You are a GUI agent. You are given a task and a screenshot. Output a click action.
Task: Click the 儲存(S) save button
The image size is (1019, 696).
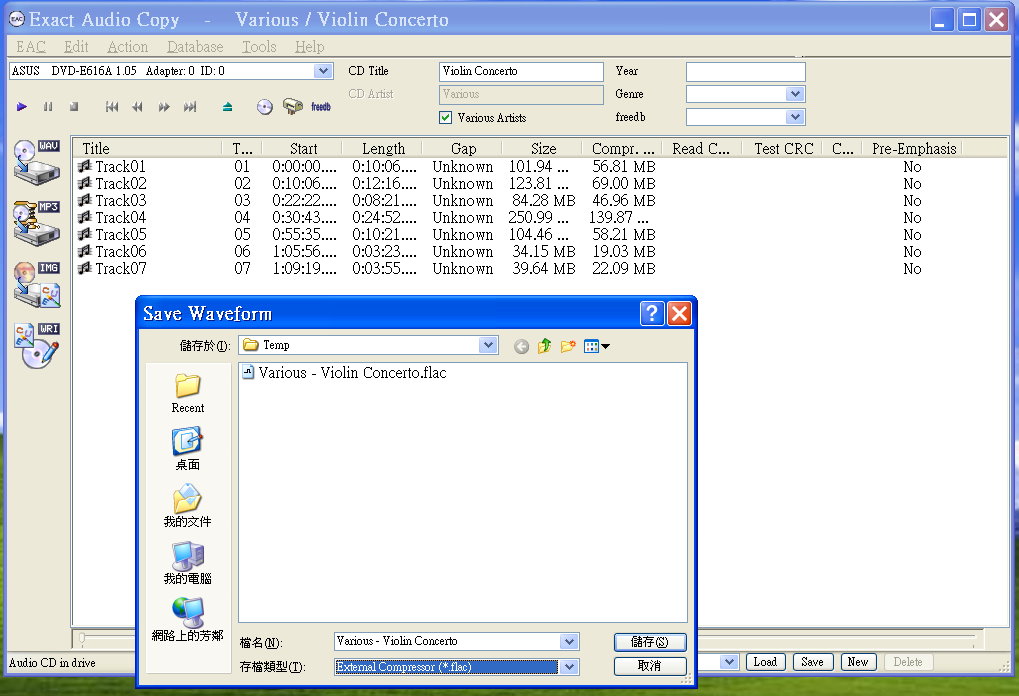(x=650, y=642)
